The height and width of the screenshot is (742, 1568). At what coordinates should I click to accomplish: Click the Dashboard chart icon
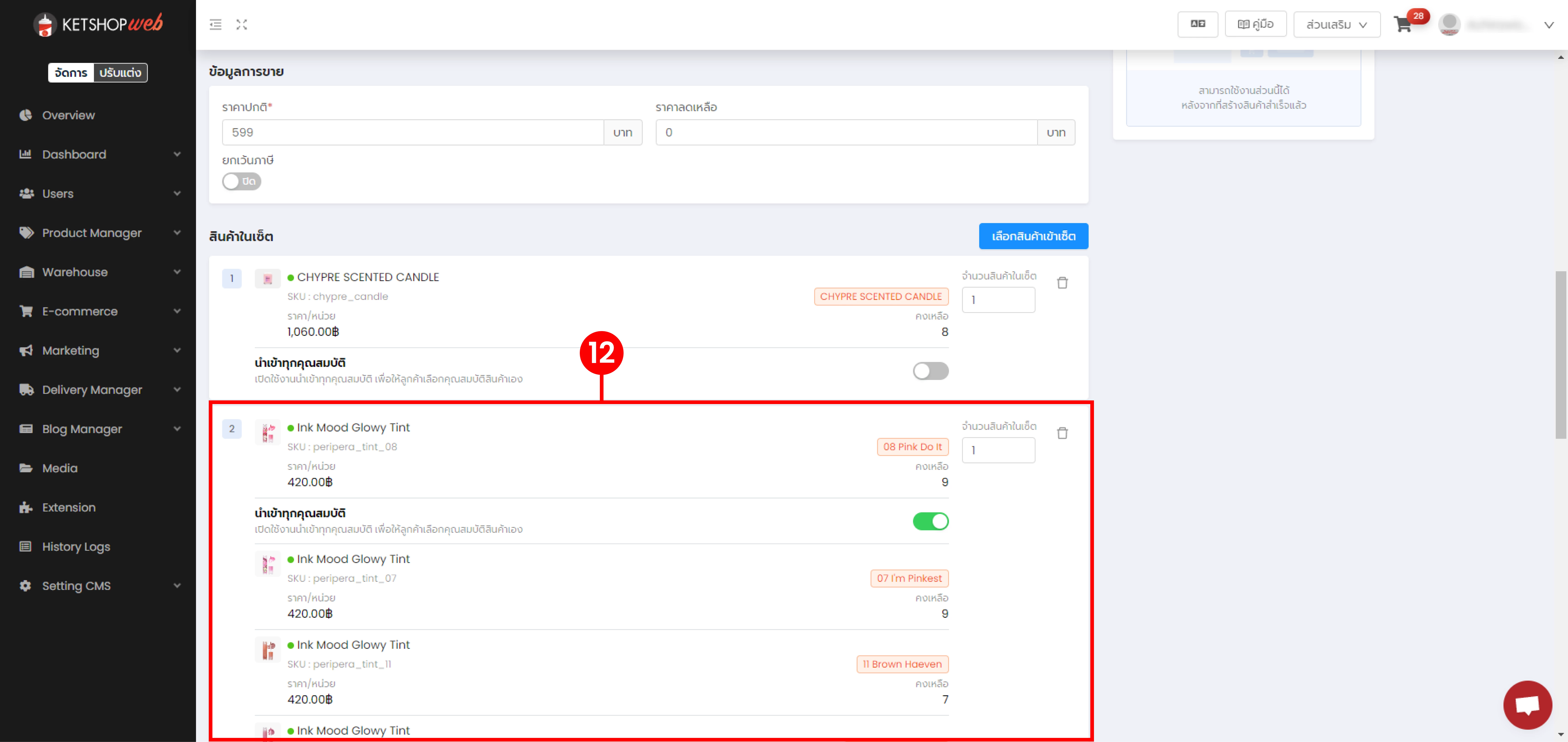(26, 154)
